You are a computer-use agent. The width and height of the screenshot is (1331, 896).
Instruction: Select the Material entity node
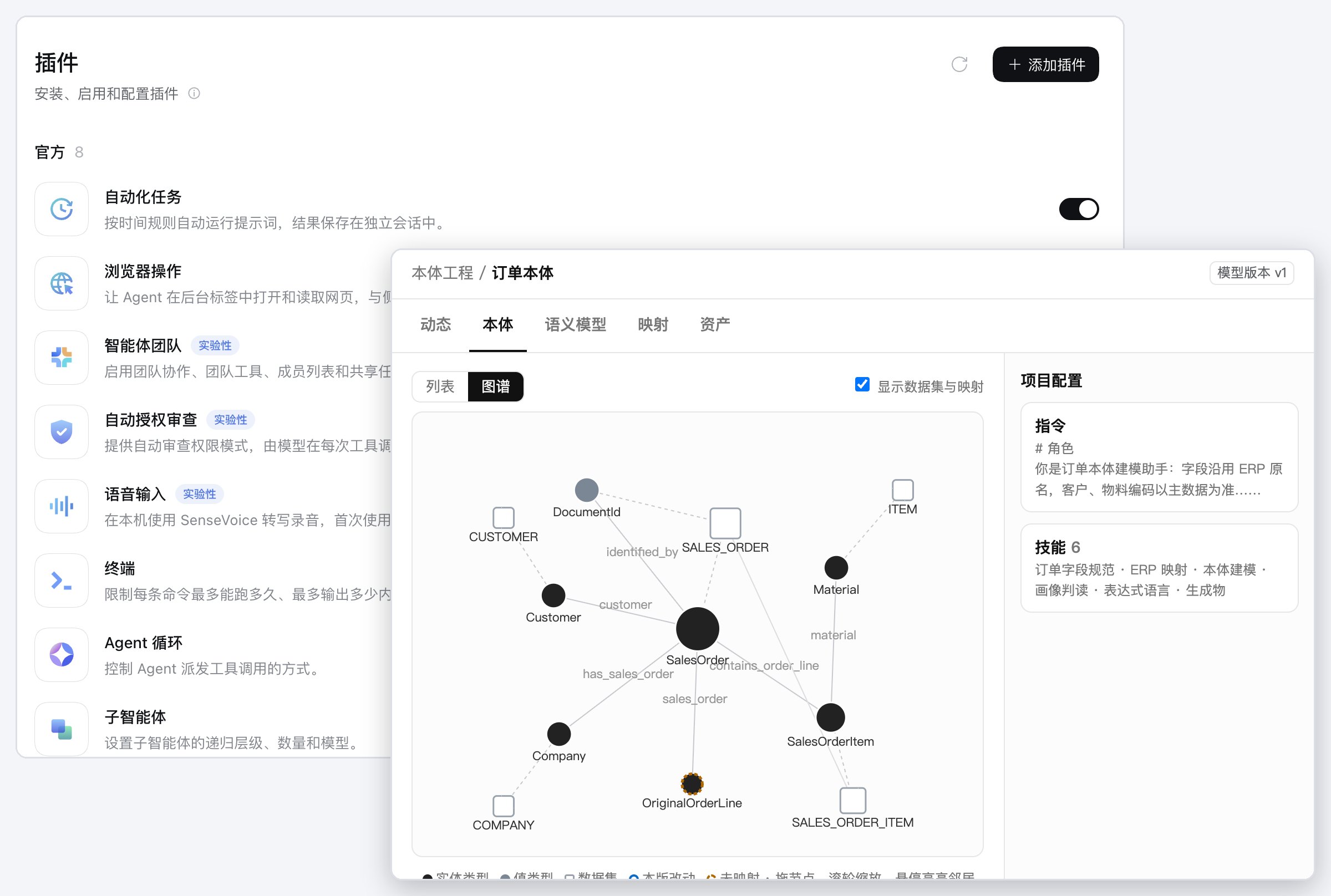[836, 567]
